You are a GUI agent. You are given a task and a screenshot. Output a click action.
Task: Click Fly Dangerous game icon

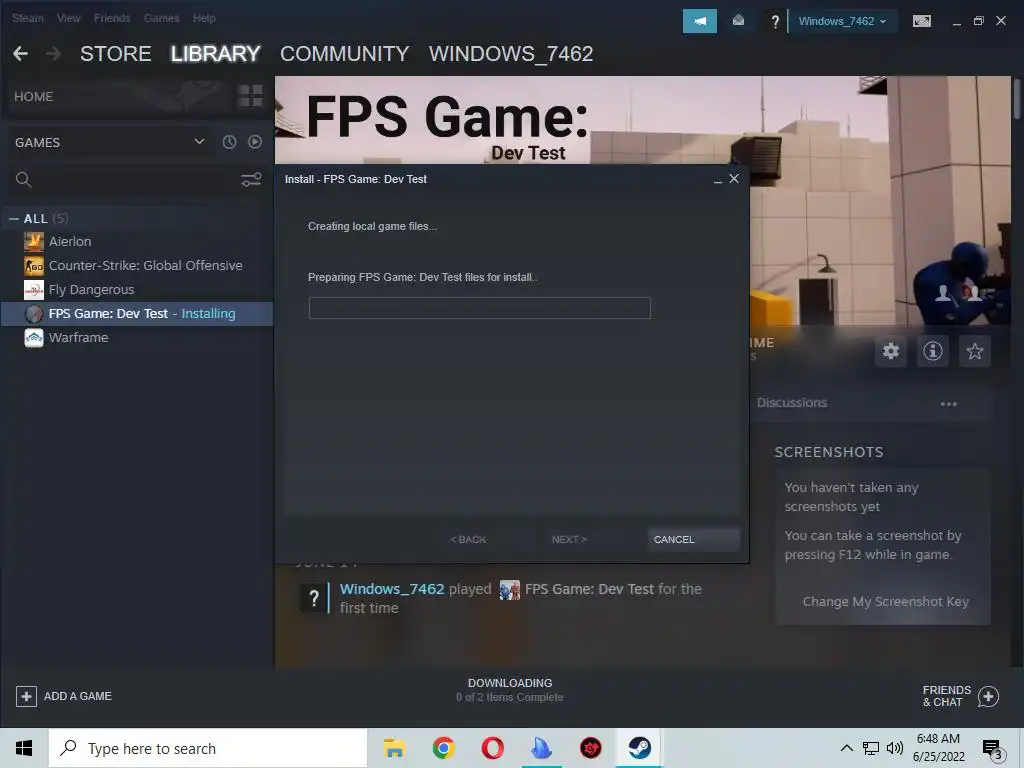coord(33,289)
